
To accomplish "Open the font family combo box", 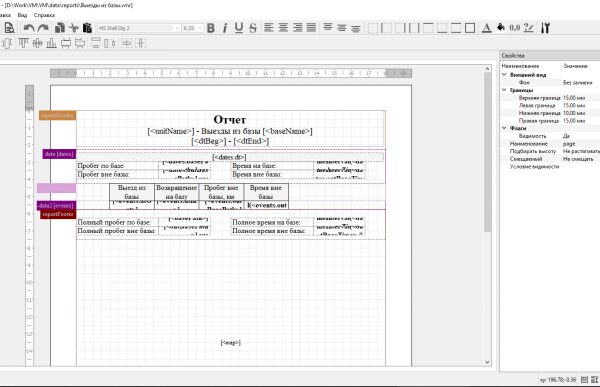I will pyautogui.click(x=139, y=28).
